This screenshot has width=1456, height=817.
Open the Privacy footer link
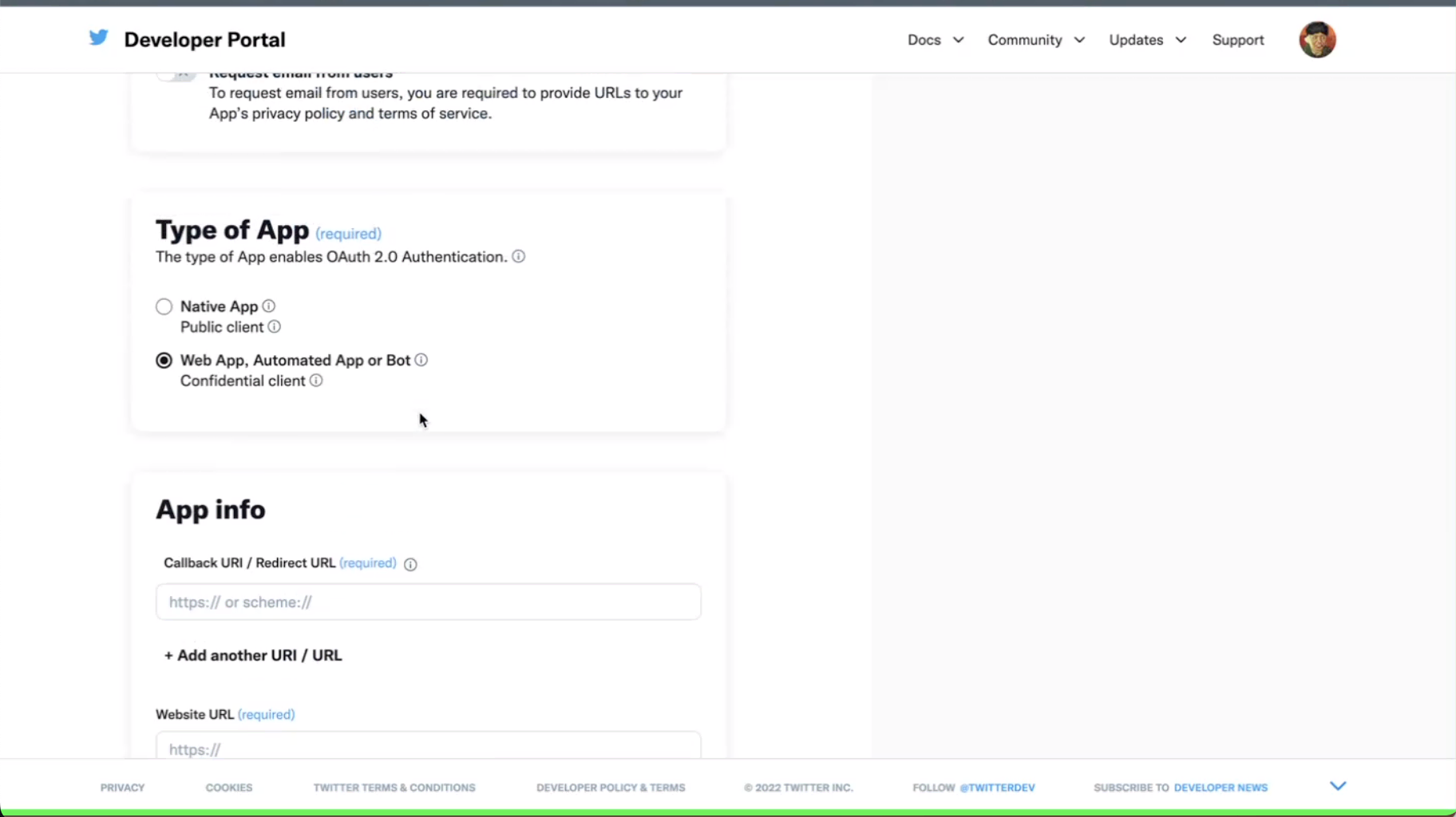pyautogui.click(x=122, y=787)
